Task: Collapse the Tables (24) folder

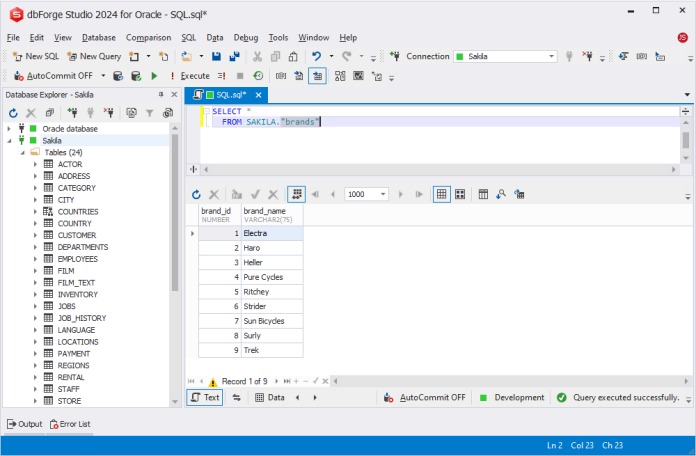Action: 23,153
